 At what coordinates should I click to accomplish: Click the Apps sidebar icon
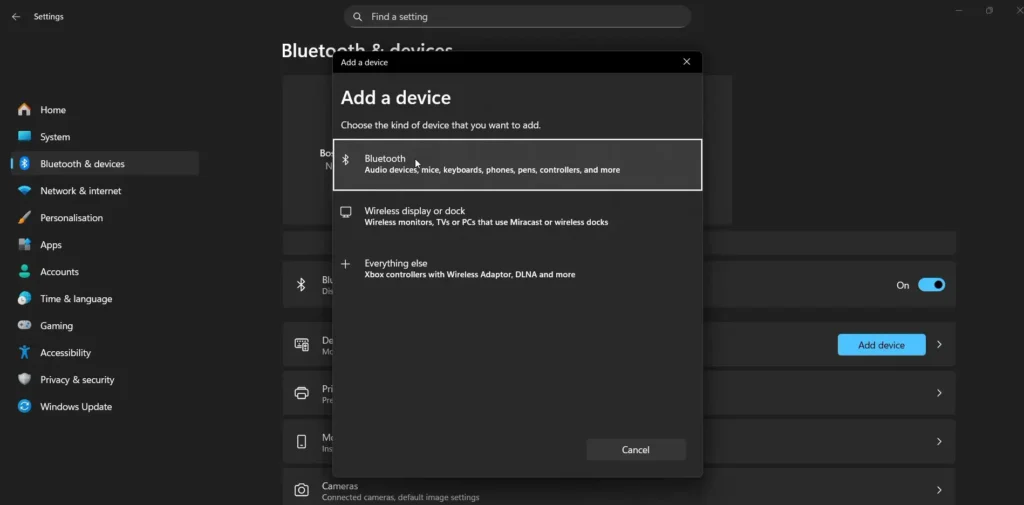(x=24, y=244)
